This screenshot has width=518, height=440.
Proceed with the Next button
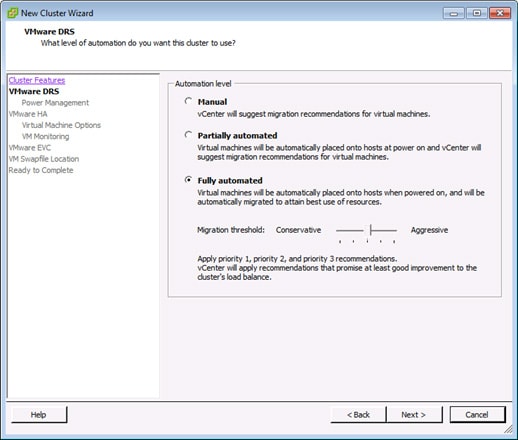(x=414, y=415)
